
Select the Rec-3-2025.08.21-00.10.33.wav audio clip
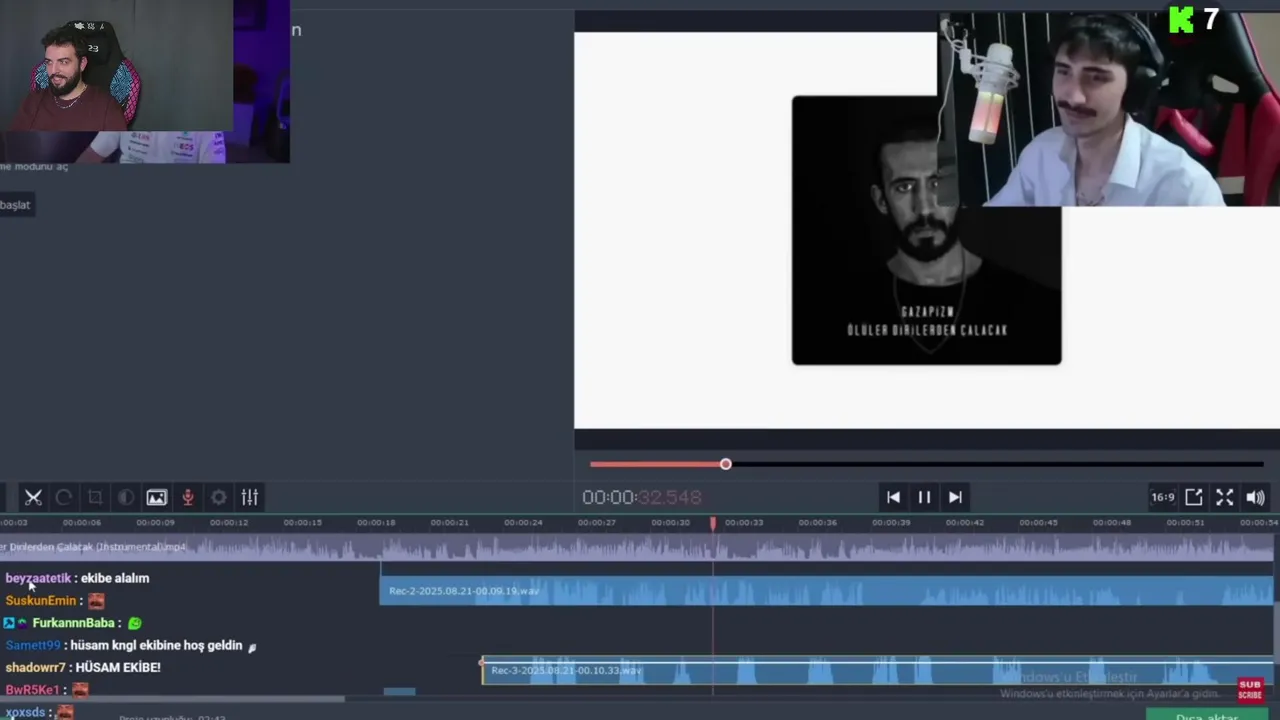[878, 670]
